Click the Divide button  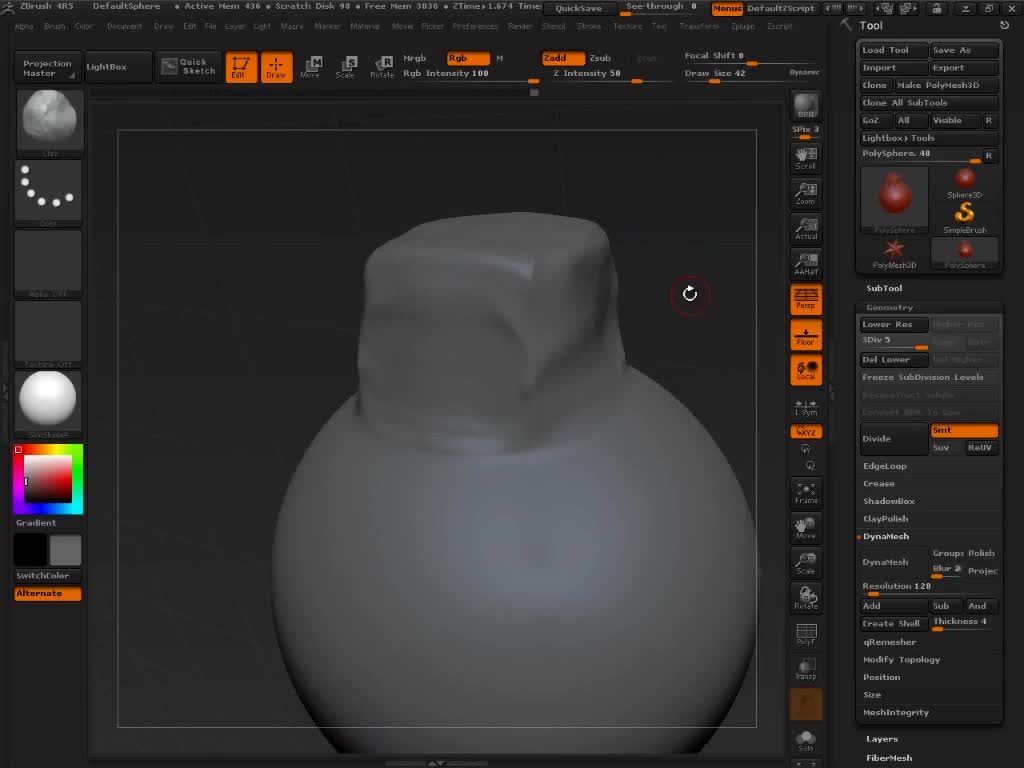[893, 439]
